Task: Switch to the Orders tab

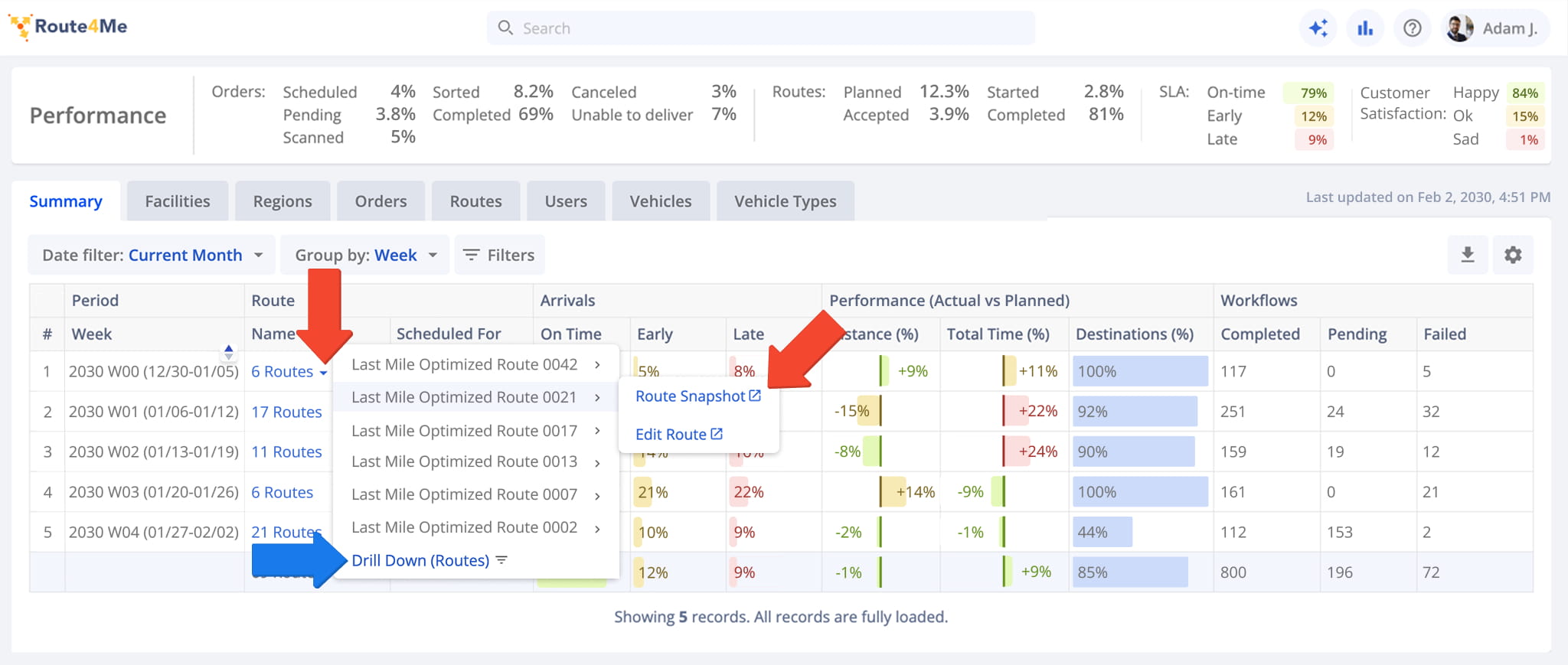Action: 381,201
